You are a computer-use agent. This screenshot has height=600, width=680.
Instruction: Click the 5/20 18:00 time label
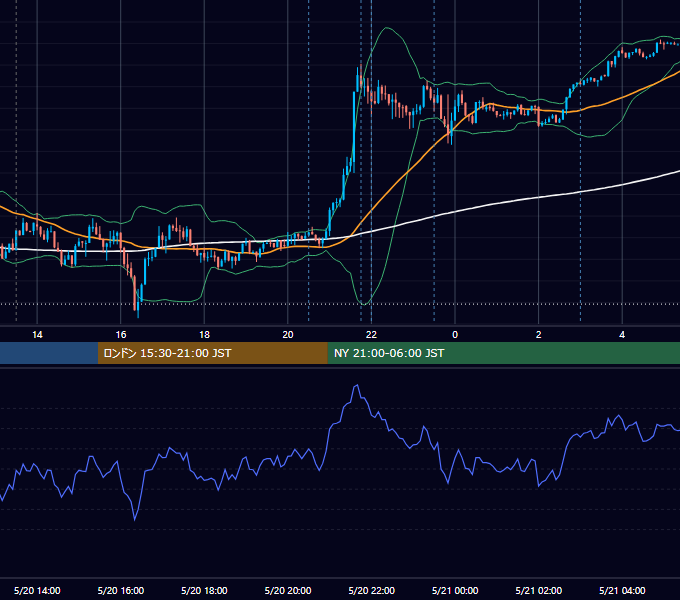[x=204, y=590]
